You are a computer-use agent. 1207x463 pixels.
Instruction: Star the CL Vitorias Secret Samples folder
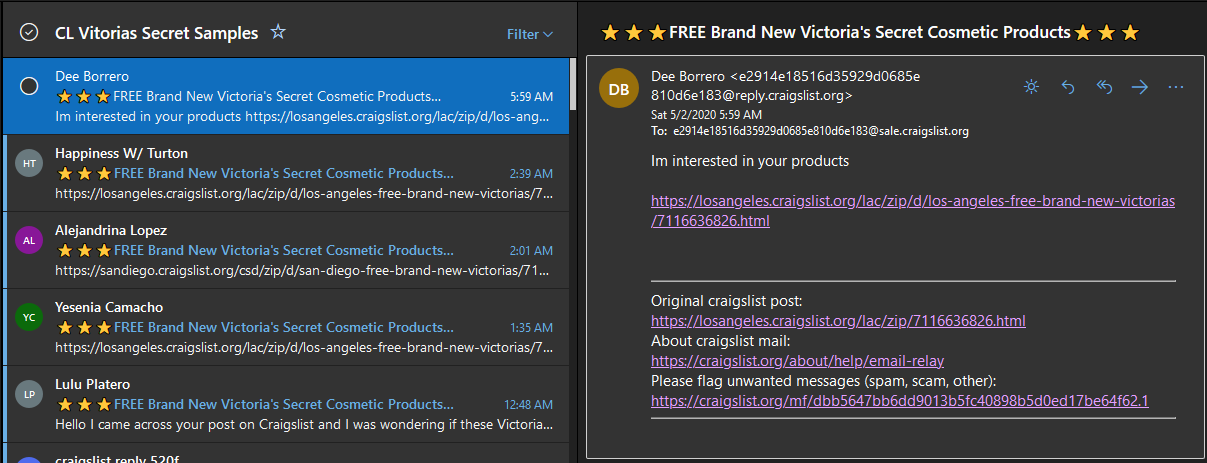(278, 33)
